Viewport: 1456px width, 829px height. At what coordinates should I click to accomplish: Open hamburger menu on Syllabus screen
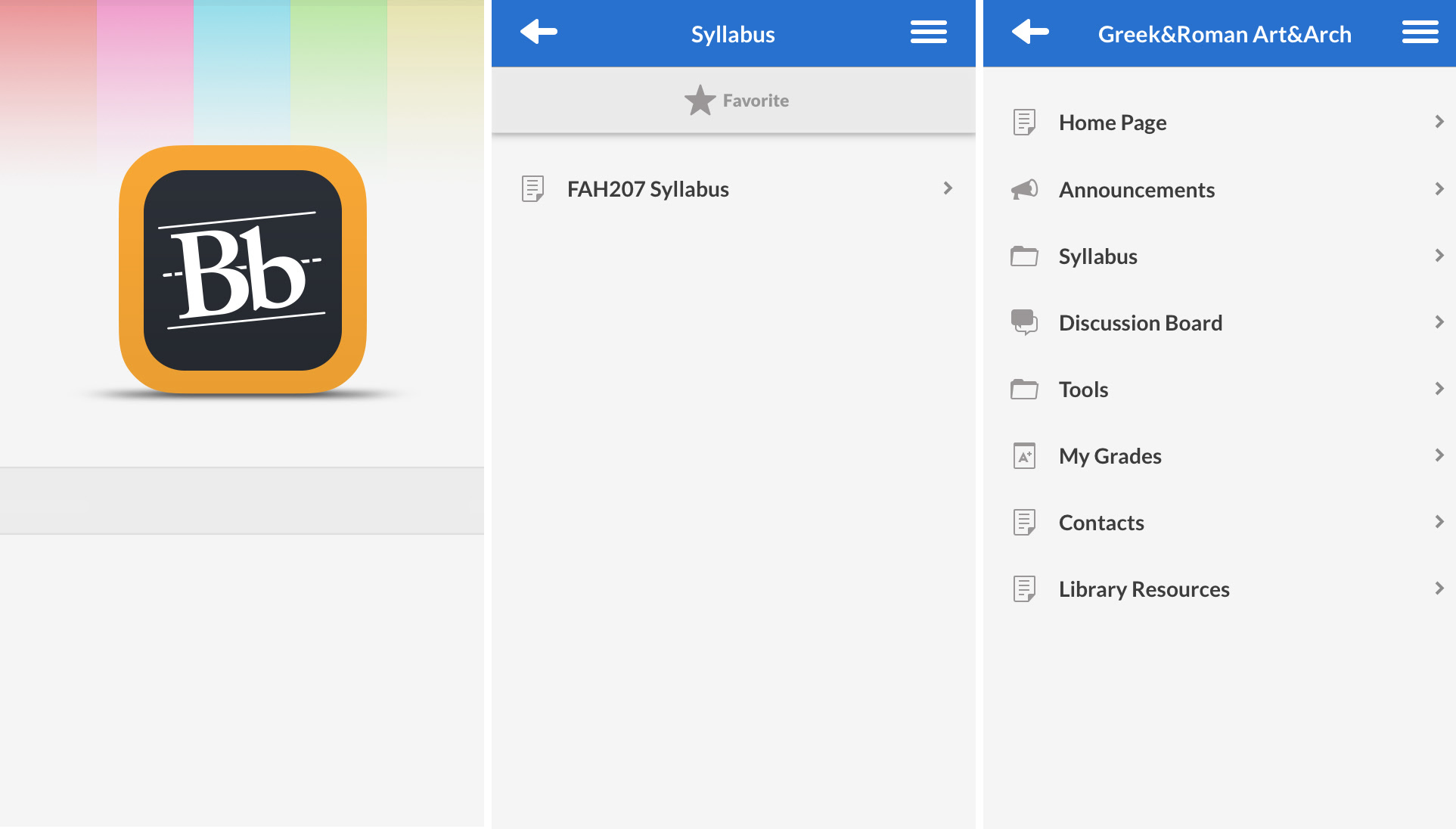pos(928,33)
